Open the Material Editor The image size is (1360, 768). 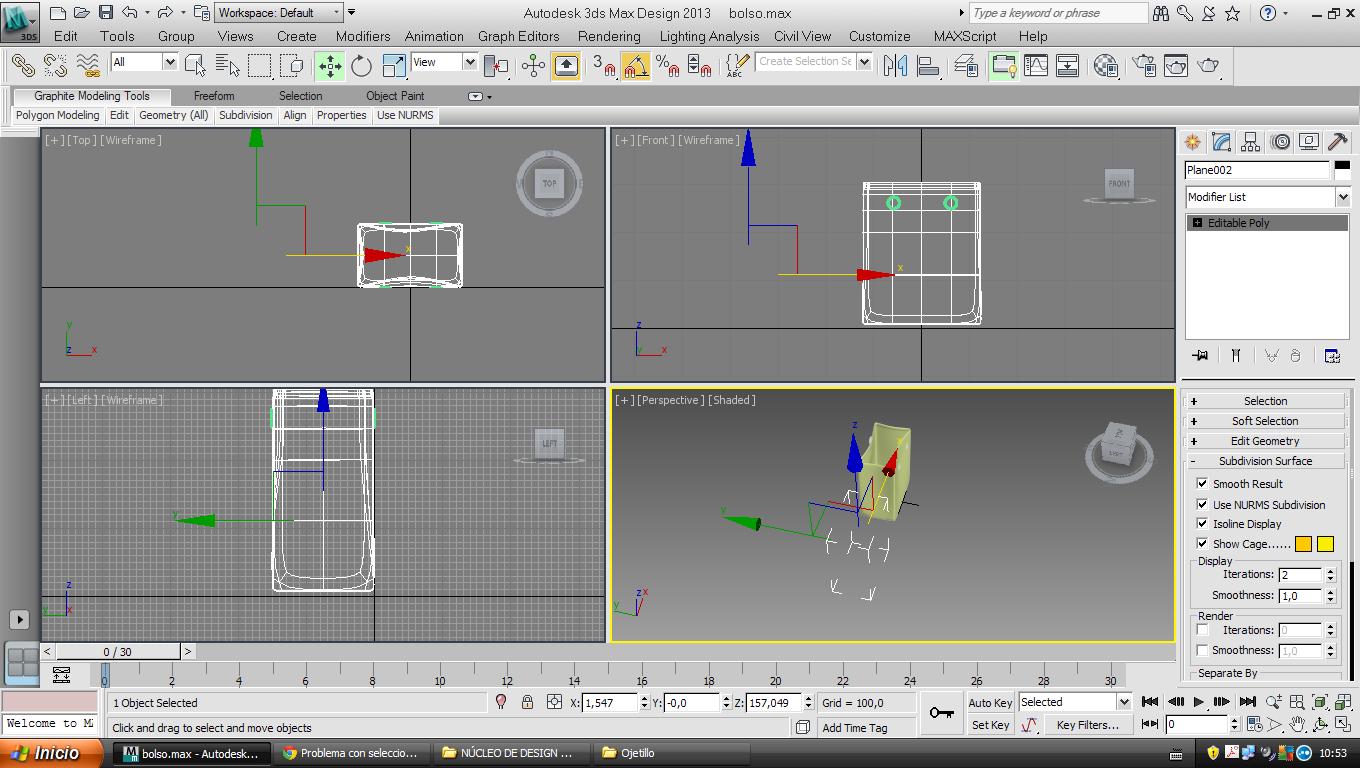[1105, 66]
